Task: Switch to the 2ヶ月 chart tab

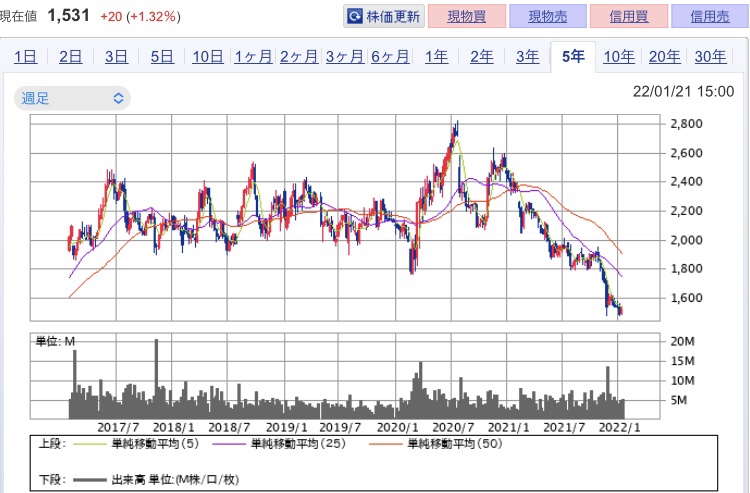Action: point(299,57)
